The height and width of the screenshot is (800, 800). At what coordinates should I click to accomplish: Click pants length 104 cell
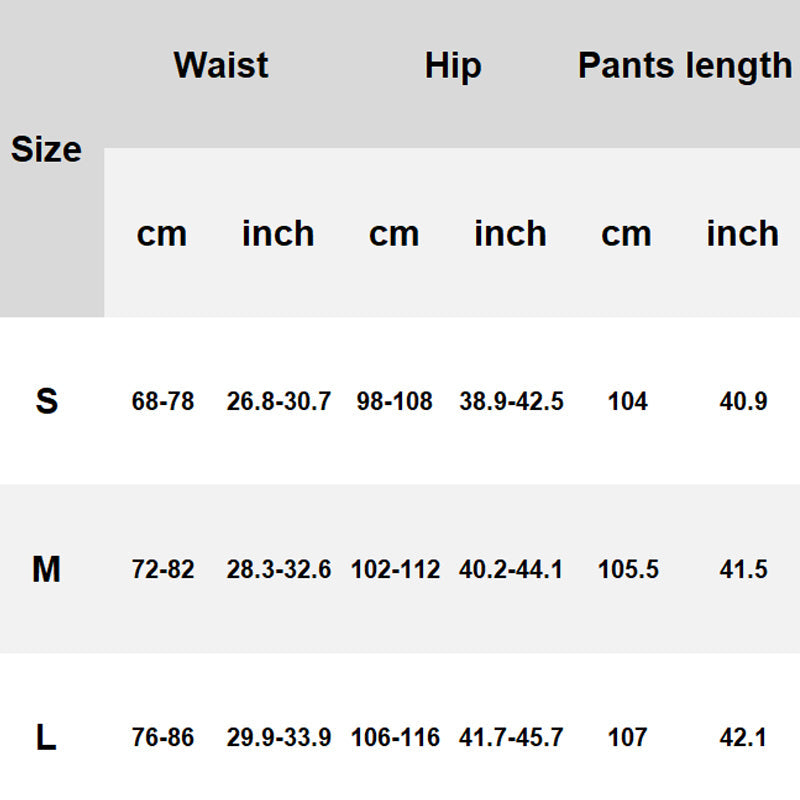coord(628,402)
